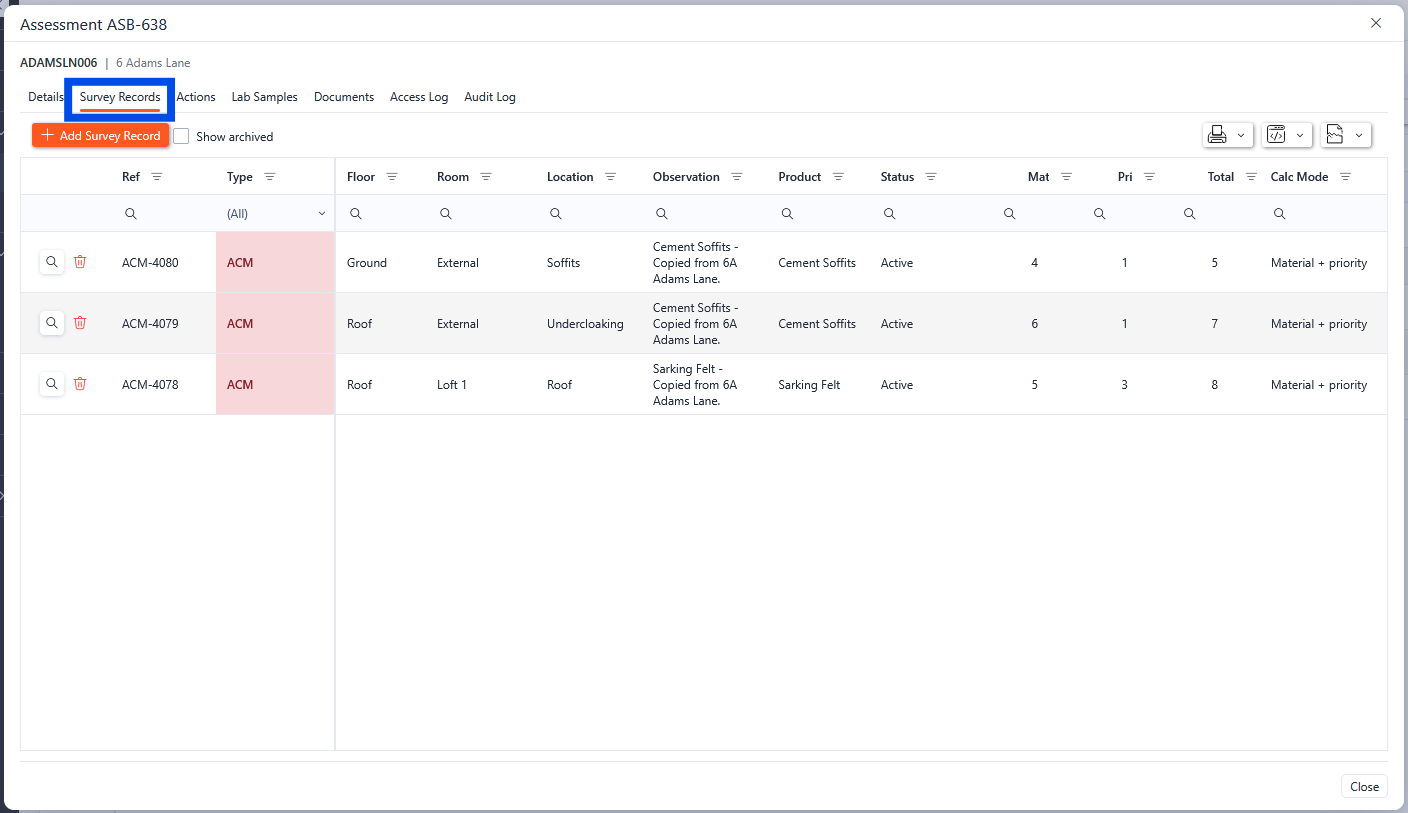Enable the Show archived checkbox
Image resolution: width=1408 pixels, height=813 pixels.
pyautogui.click(x=182, y=136)
